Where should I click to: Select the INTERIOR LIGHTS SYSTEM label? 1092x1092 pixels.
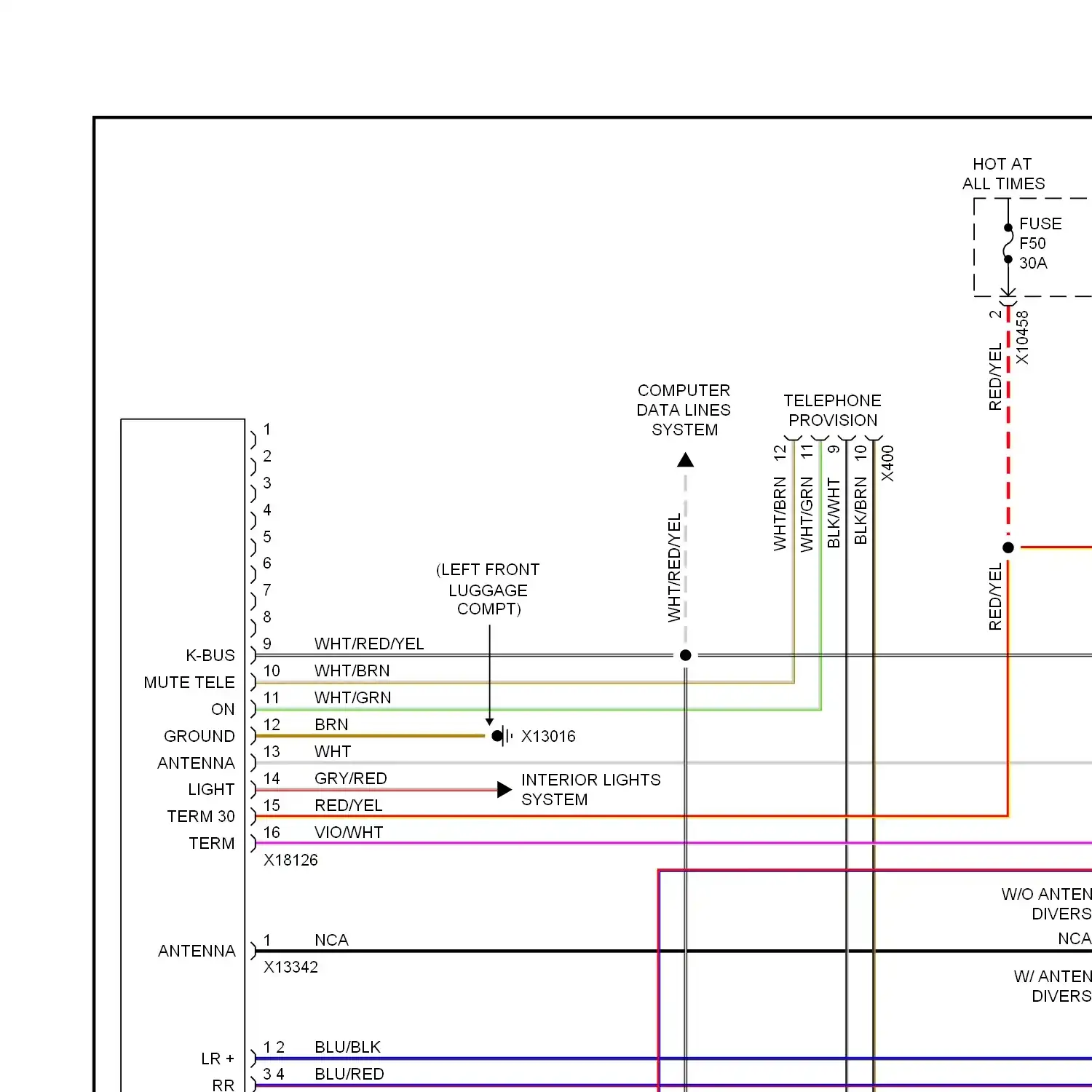[590, 790]
